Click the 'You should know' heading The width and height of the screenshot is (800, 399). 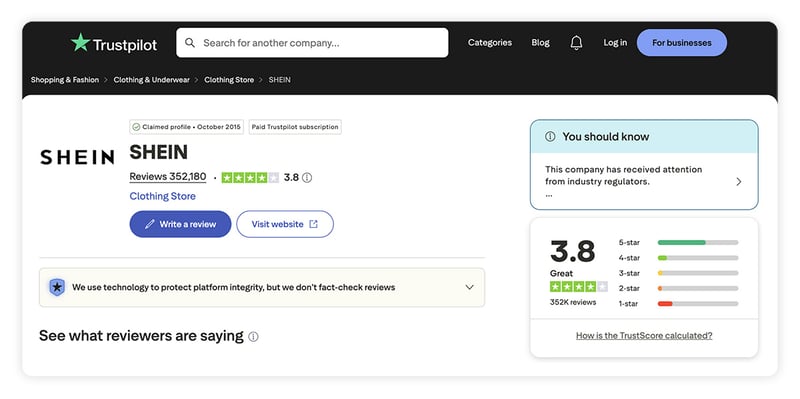pyautogui.click(x=606, y=137)
